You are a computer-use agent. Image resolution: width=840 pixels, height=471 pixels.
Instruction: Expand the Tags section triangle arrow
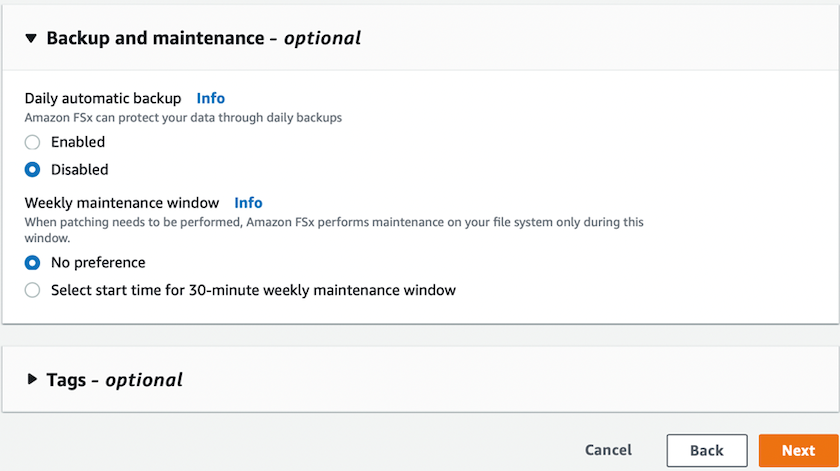tap(32, 380)
